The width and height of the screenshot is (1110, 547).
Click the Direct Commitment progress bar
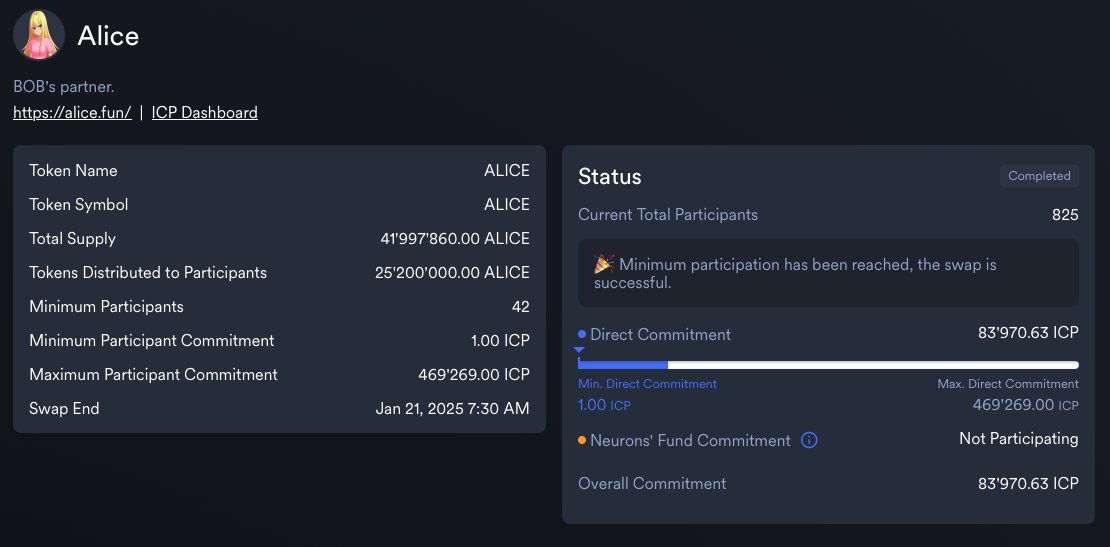(x=828, y=365)
